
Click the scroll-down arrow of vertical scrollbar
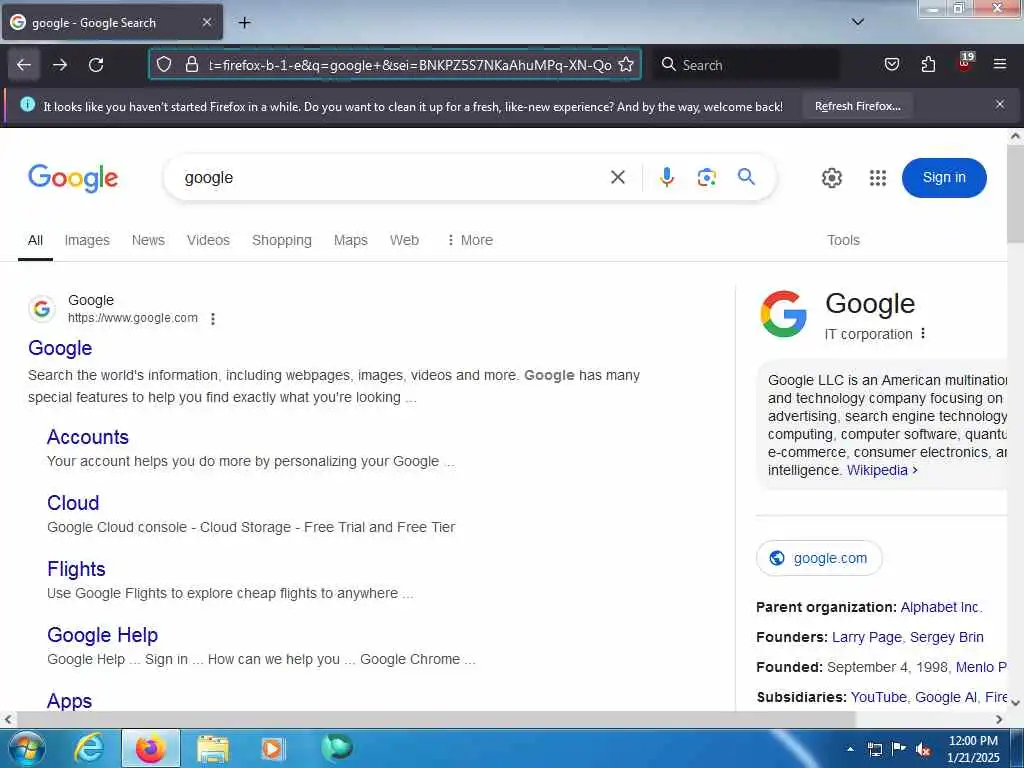[x=1015, y=703]
